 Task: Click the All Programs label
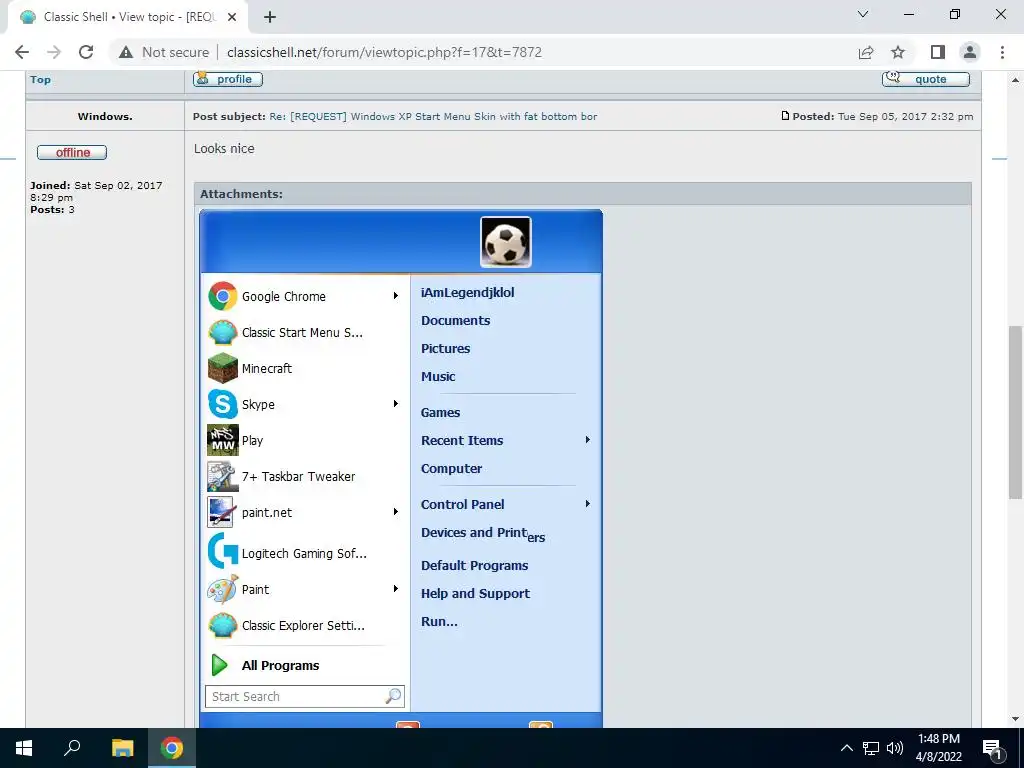pos(280,665)
